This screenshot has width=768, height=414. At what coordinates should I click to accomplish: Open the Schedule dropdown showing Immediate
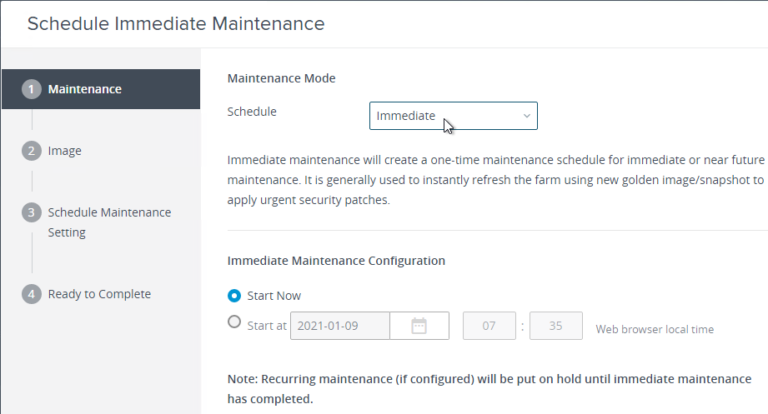pyautogui.click(x=452, y=116)
